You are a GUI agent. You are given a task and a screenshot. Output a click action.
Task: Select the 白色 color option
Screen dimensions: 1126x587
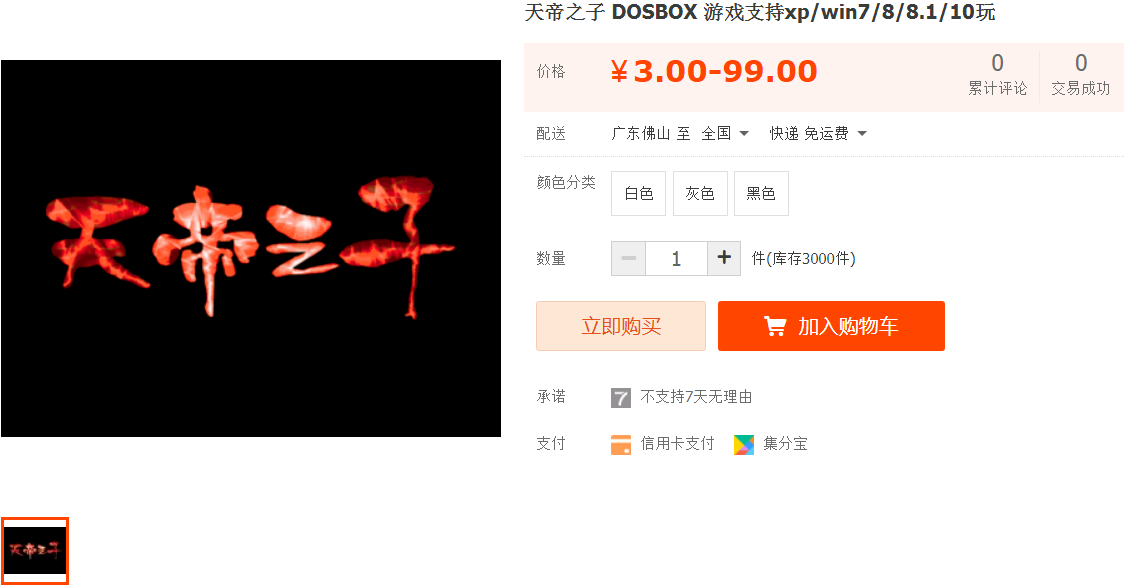point(638,193)
